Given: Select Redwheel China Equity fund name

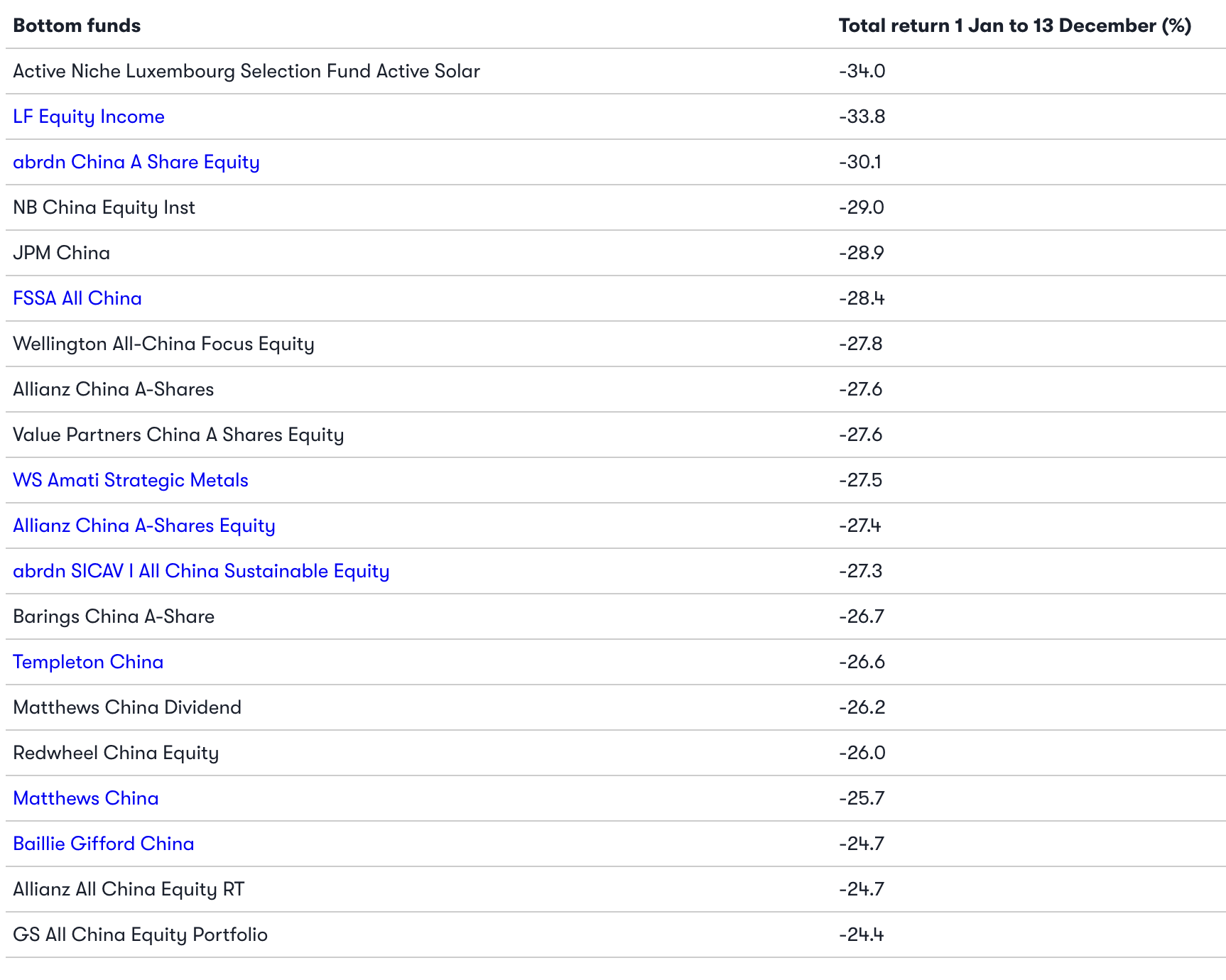Looking at the screenshot, I should pos(116,753).
